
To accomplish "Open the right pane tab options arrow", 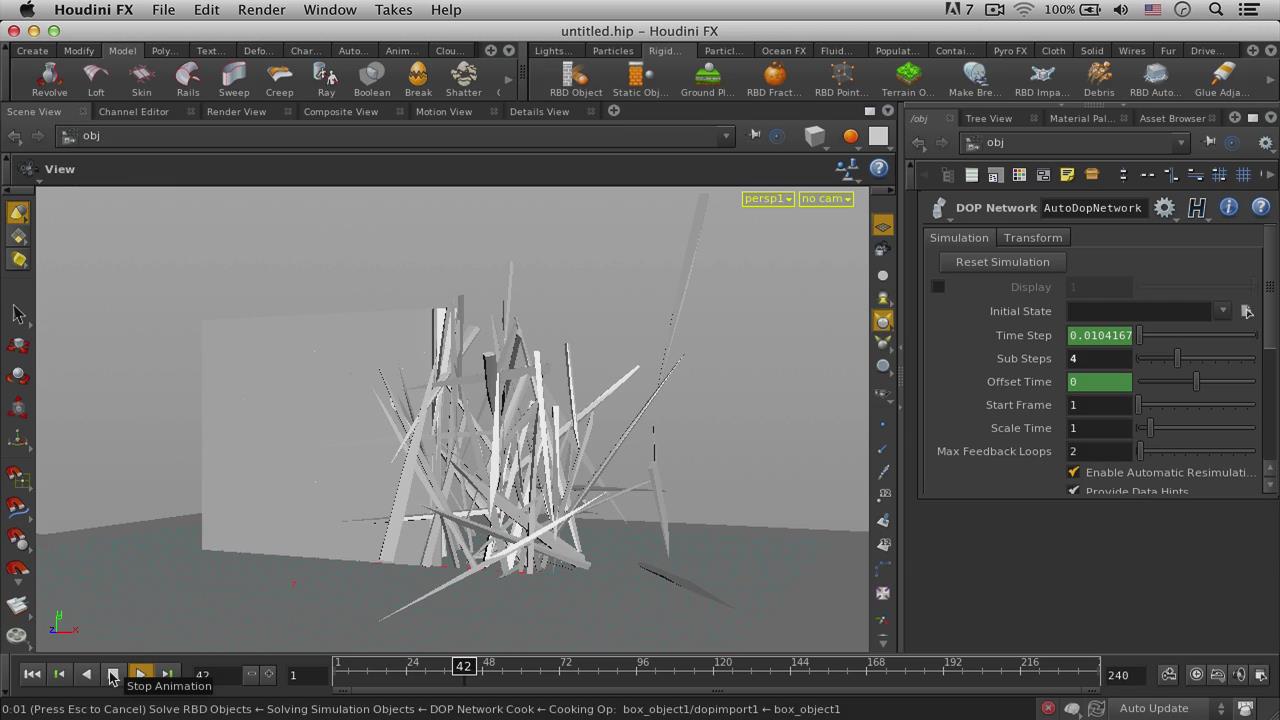I will tap(1270, 118).
